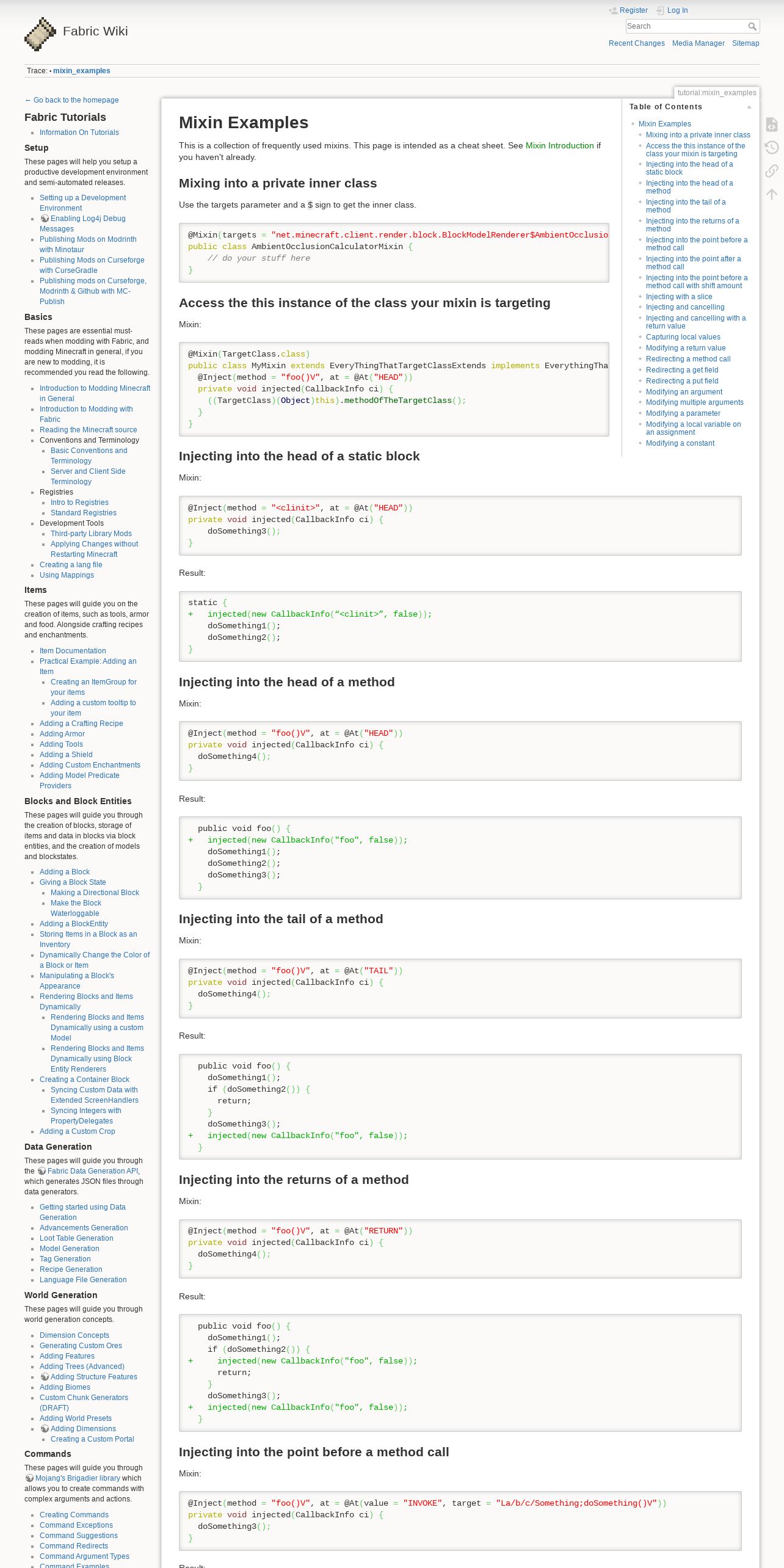Open Recent Changes

click(x=637, y=43)
